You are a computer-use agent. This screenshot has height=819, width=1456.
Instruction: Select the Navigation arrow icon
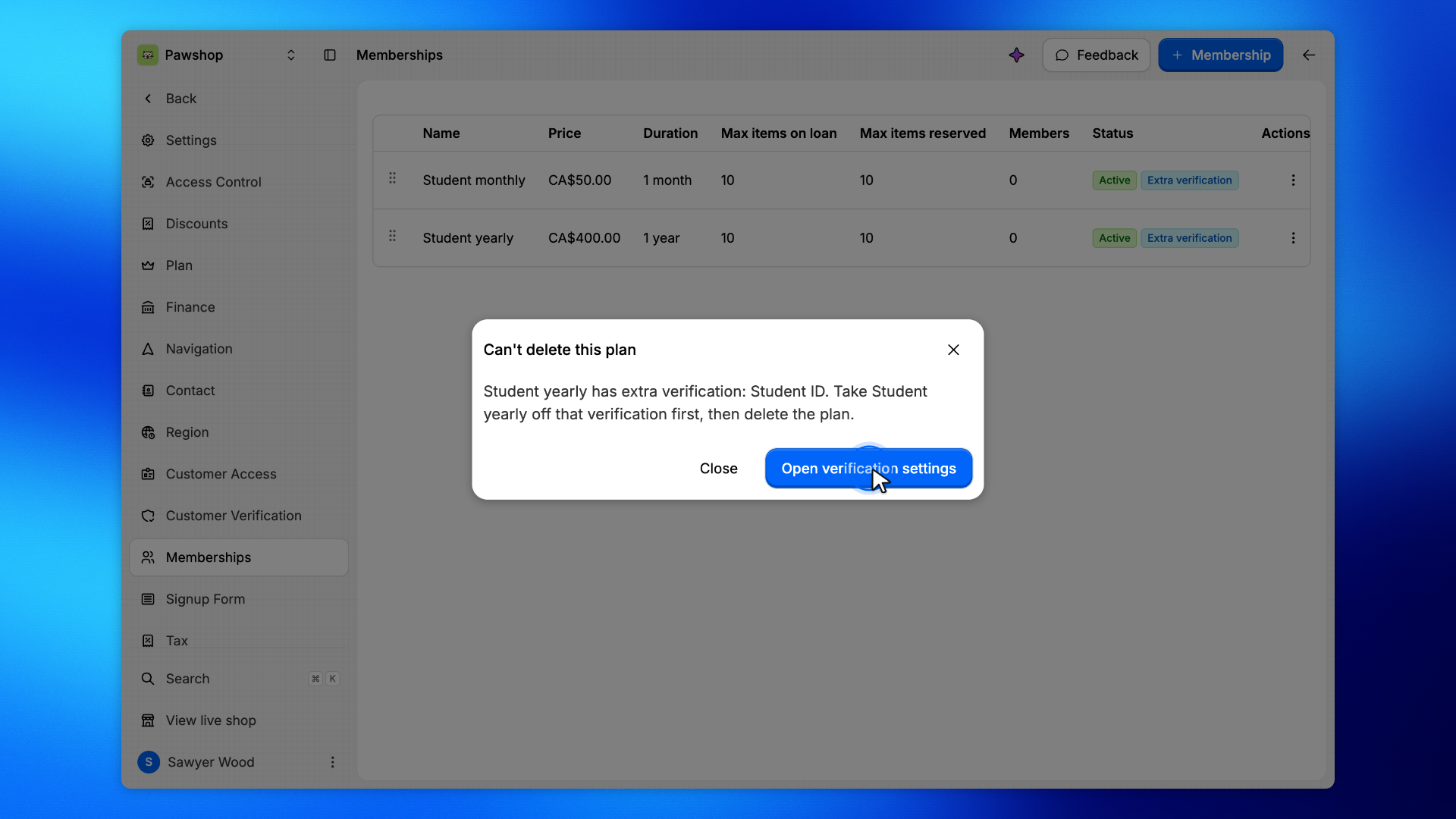click(148, 349)
